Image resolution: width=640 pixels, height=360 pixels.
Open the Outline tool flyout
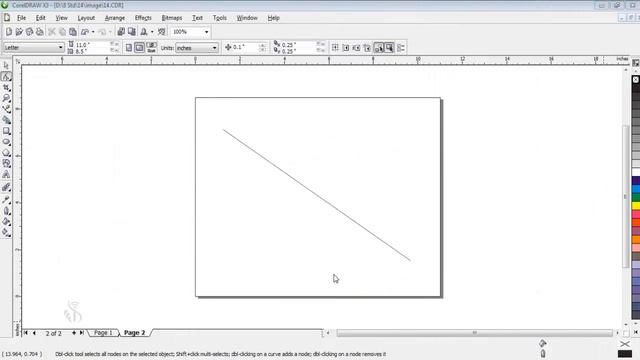click(x=6, y=211)
